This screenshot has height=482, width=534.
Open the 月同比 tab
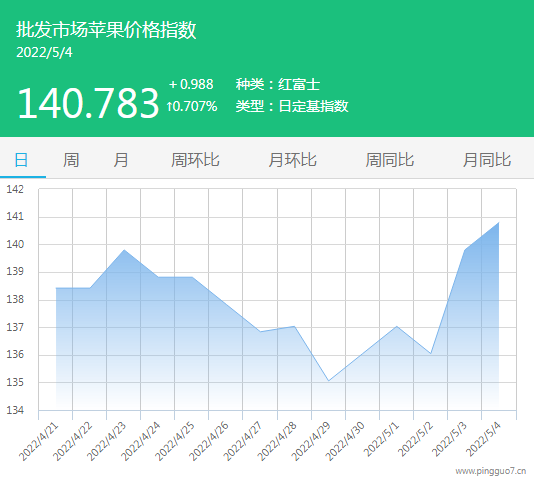(x=487, y=160)
